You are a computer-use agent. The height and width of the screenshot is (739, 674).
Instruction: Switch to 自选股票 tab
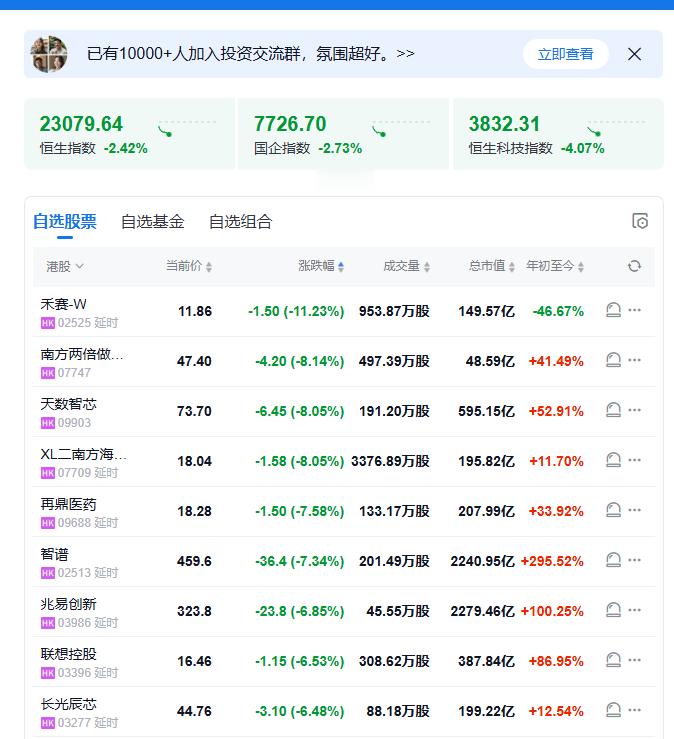[65, 222]
